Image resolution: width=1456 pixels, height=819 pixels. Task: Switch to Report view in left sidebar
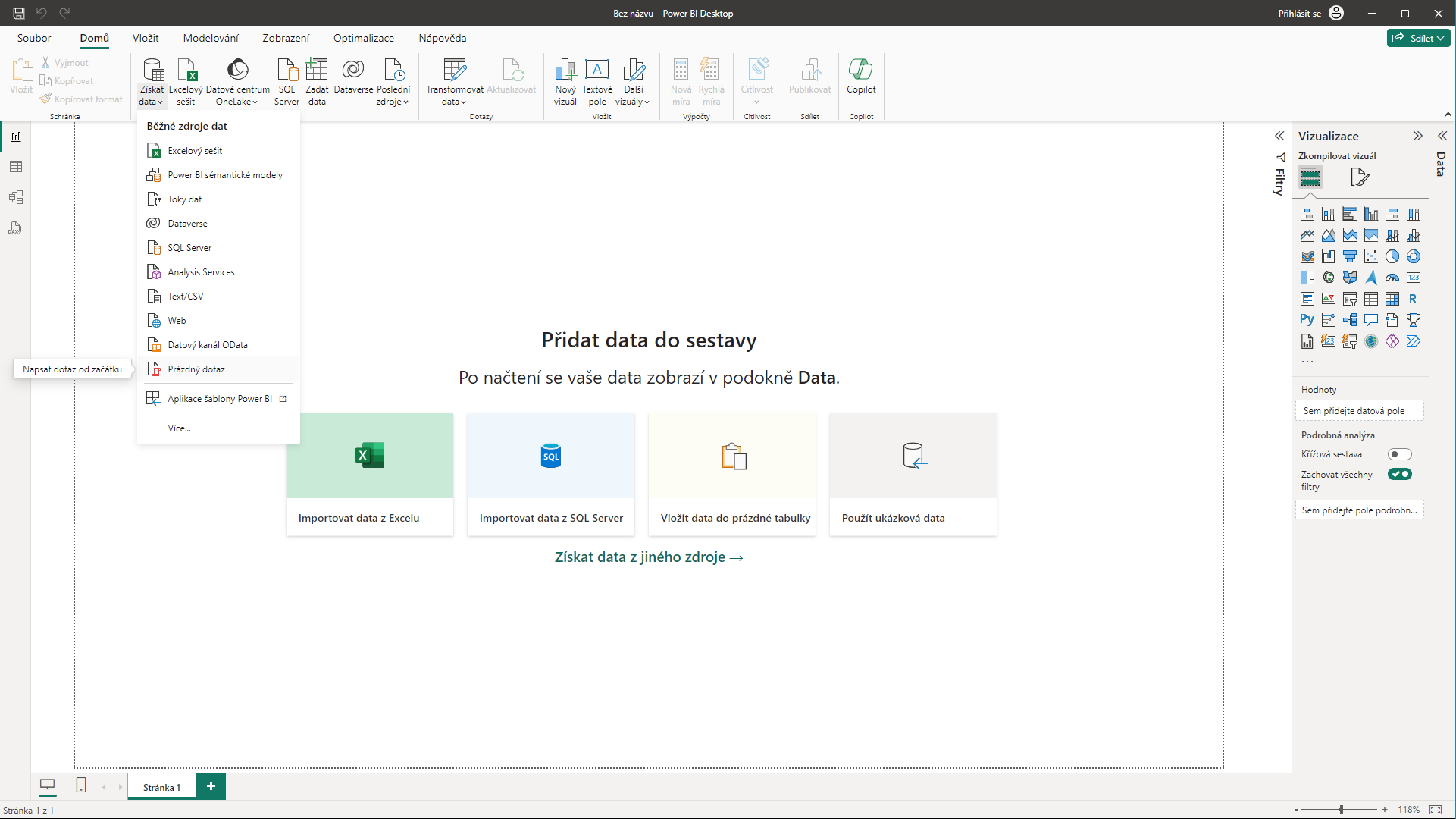coord(15,136)
